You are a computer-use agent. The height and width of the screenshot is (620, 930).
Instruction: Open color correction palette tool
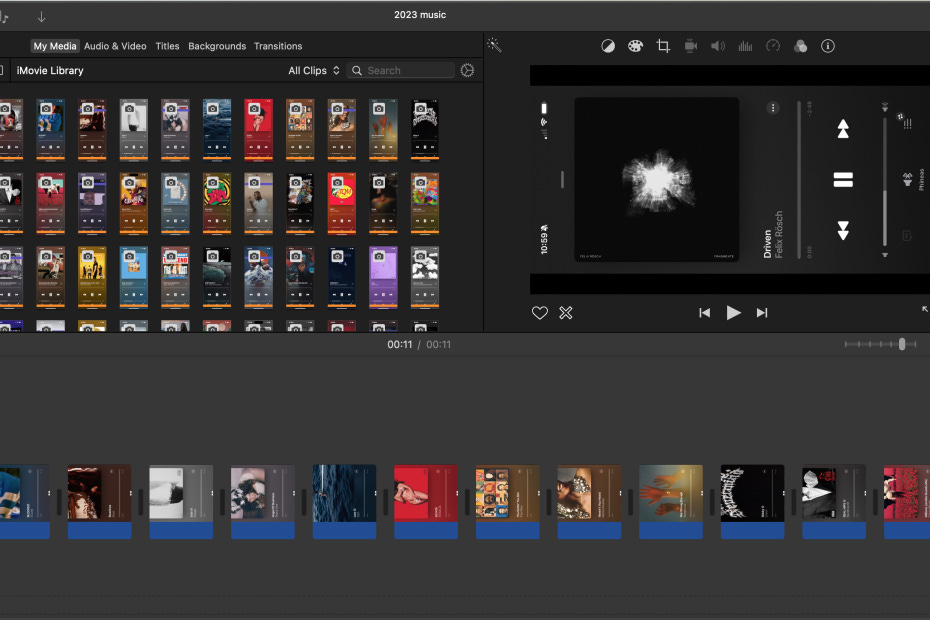[x=634, y=46]
